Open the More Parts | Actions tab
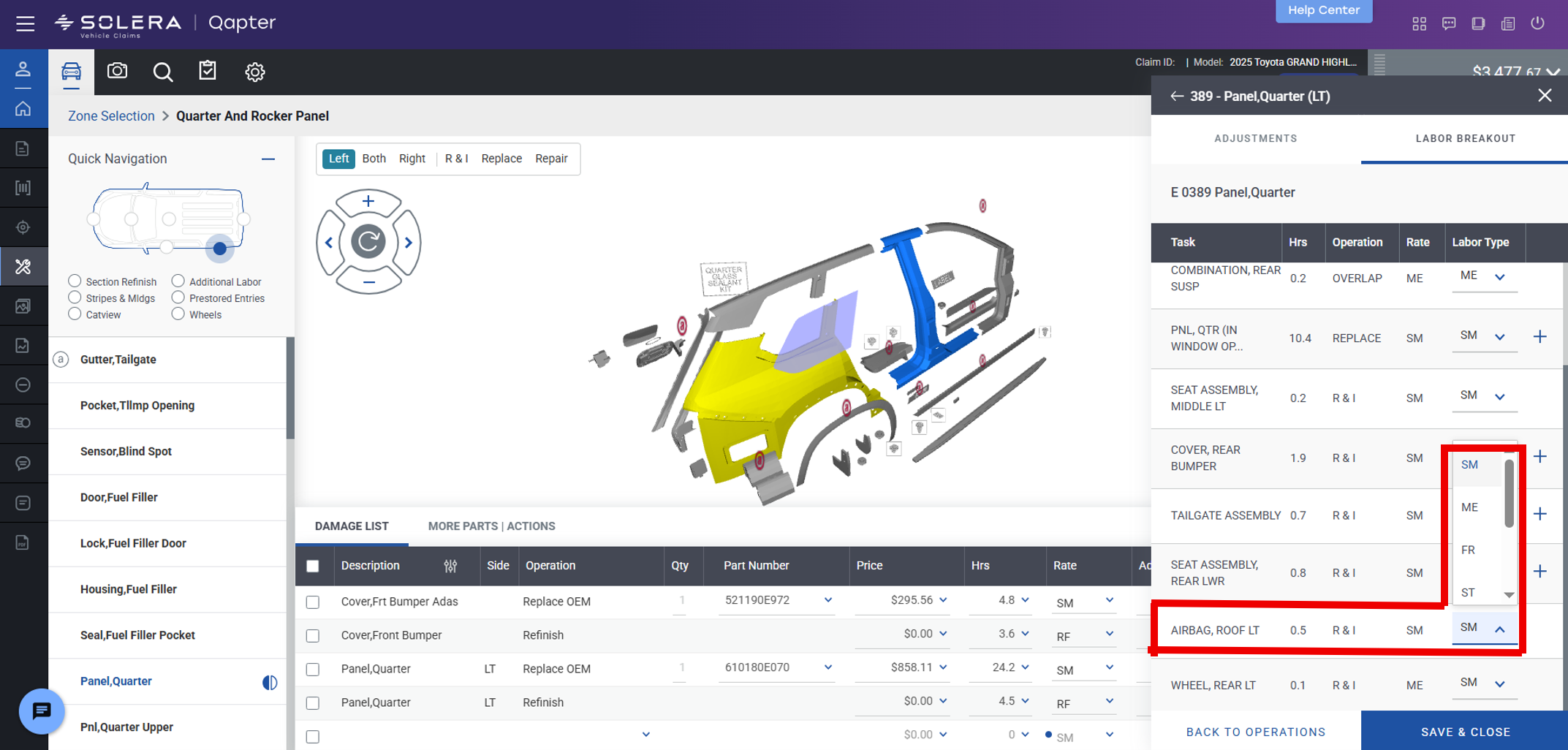The height and width of the screenshot is (750, 1568). pyautogui.click(x=491, y=526)
